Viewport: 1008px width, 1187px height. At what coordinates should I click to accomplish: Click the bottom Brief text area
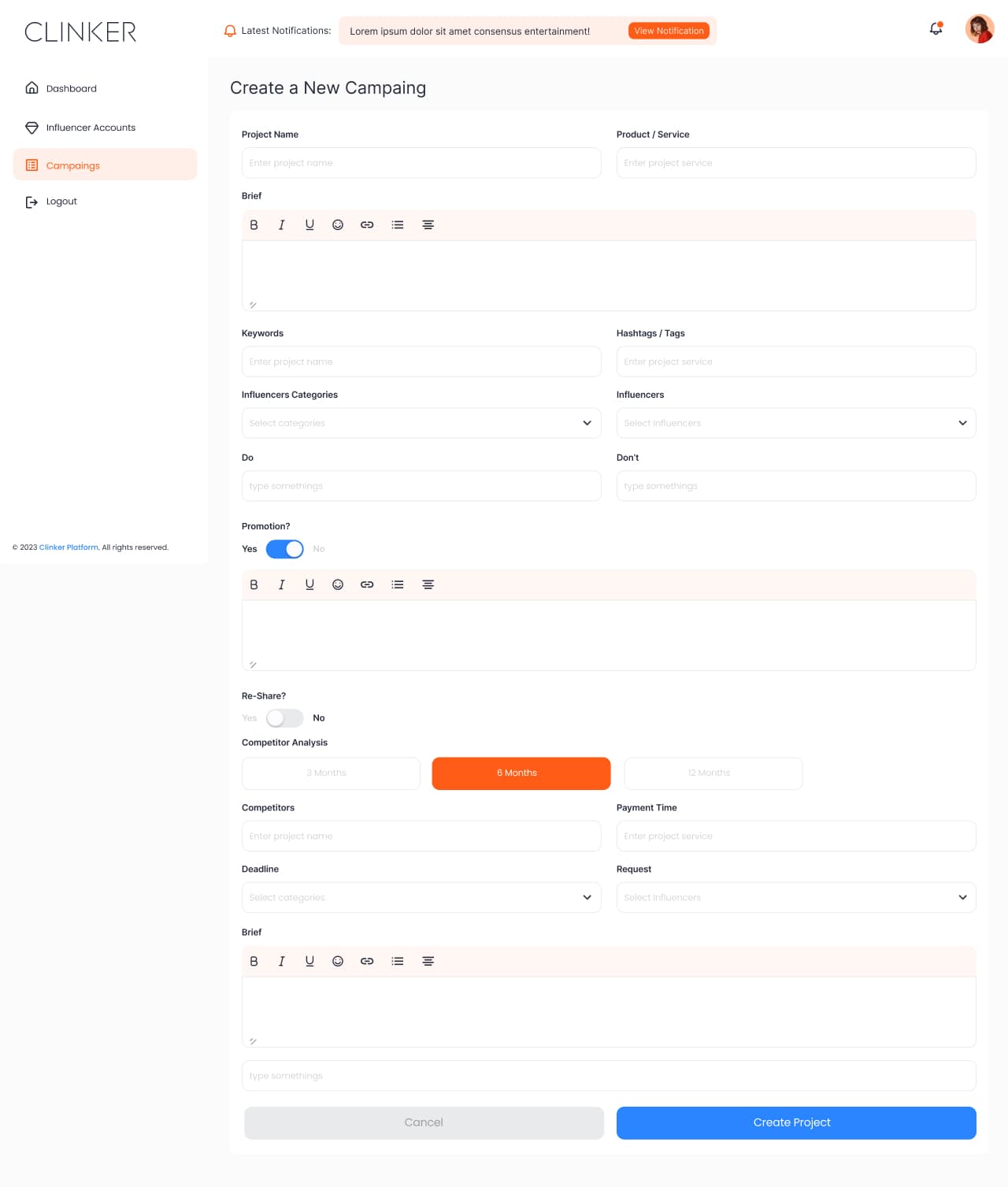609,1012
